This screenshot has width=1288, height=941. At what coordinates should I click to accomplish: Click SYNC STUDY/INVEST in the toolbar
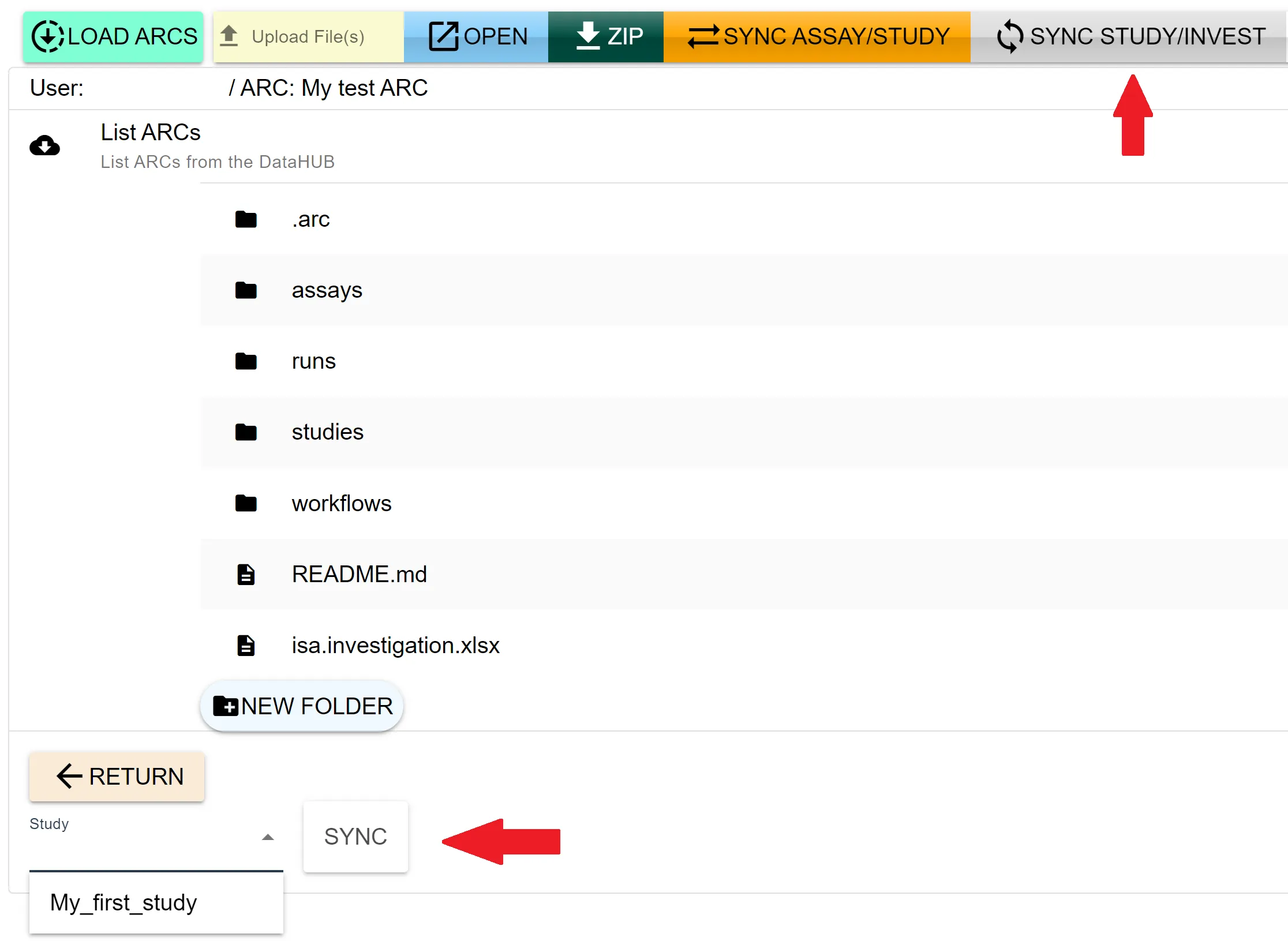point(1130,37)
